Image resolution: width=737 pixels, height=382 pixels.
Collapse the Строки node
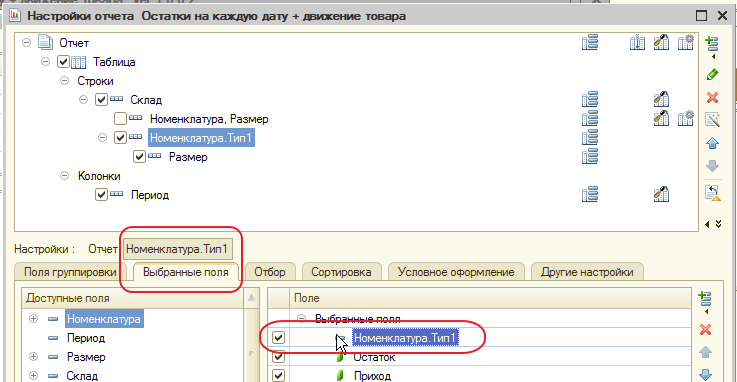(64, 81)
